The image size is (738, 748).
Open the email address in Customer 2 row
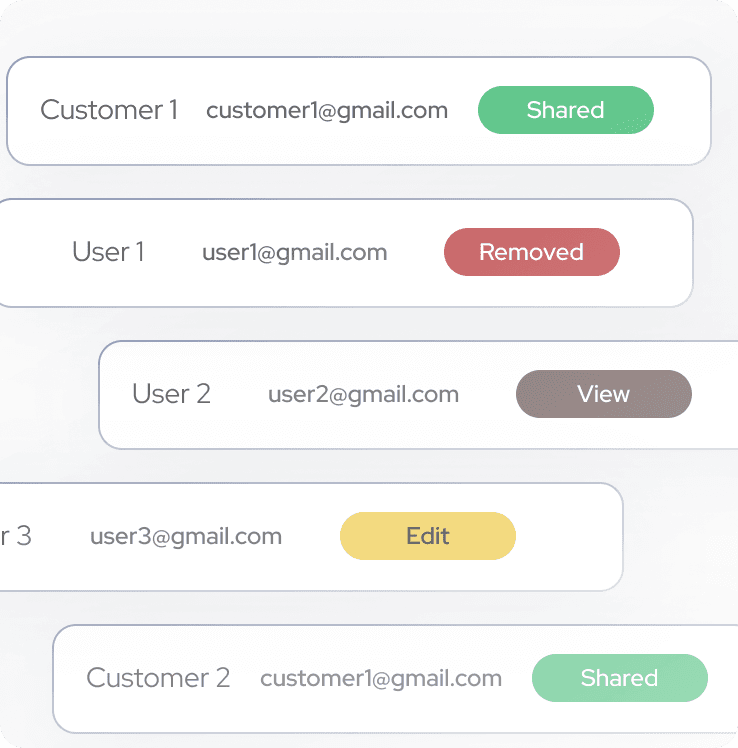pos(381,678)
